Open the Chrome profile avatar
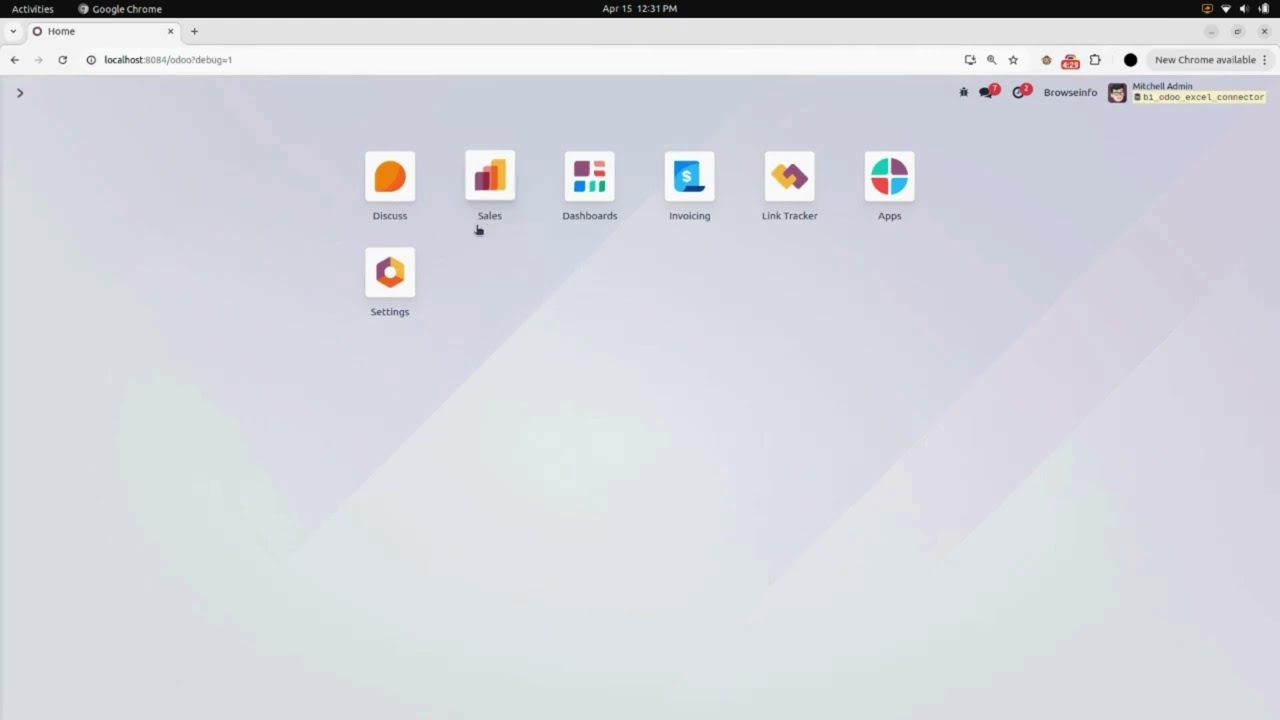 click(x=1130, y=60)
